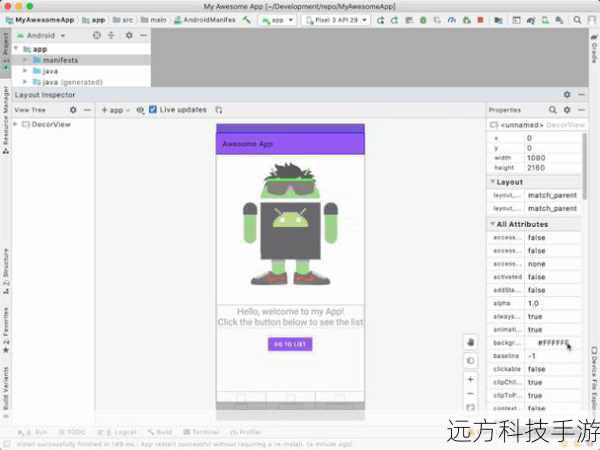
Task: Select the hand pan tool
Action: tap(471, 342)
